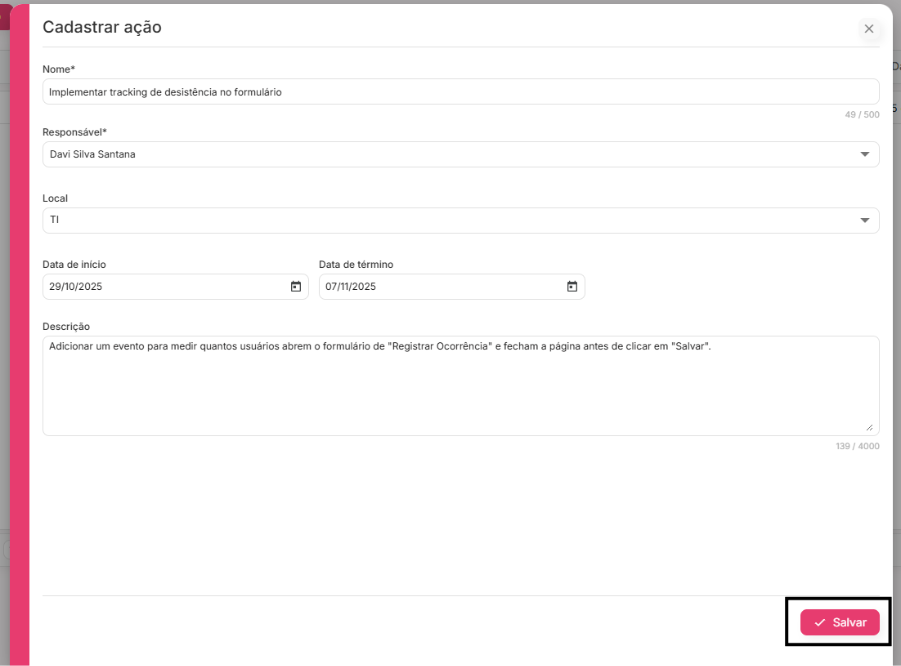Save the action with the Salvar button
This screenshot has width=901, height=666.
840,622
